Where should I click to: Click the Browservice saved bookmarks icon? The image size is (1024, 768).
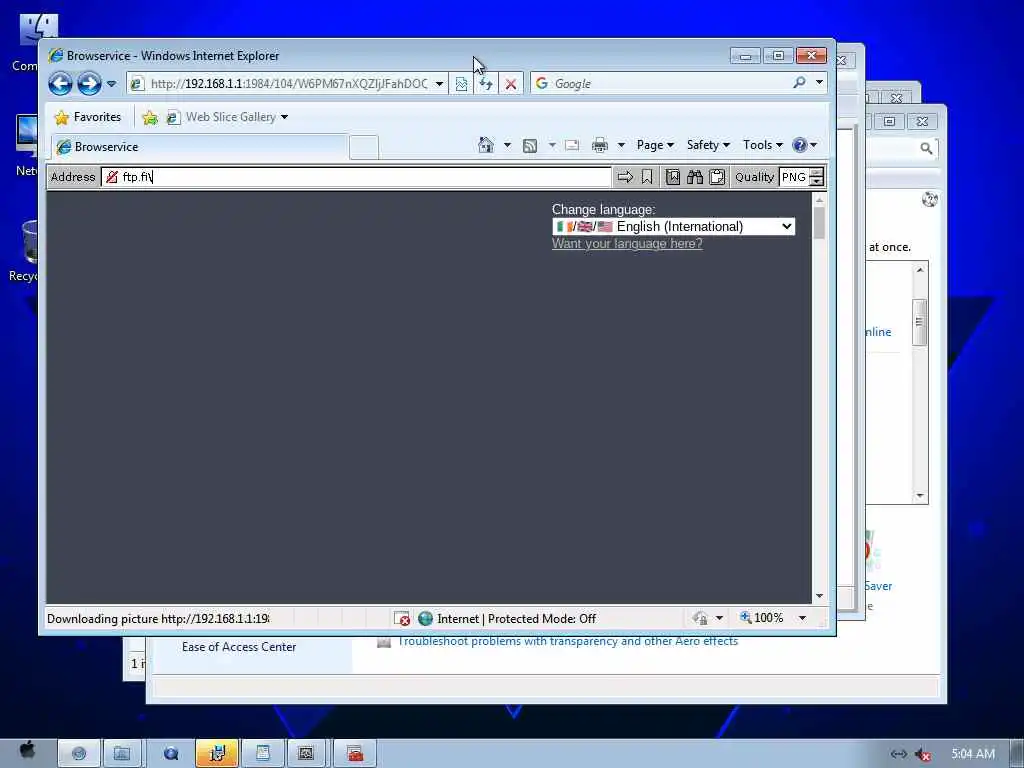coord(673,177)
